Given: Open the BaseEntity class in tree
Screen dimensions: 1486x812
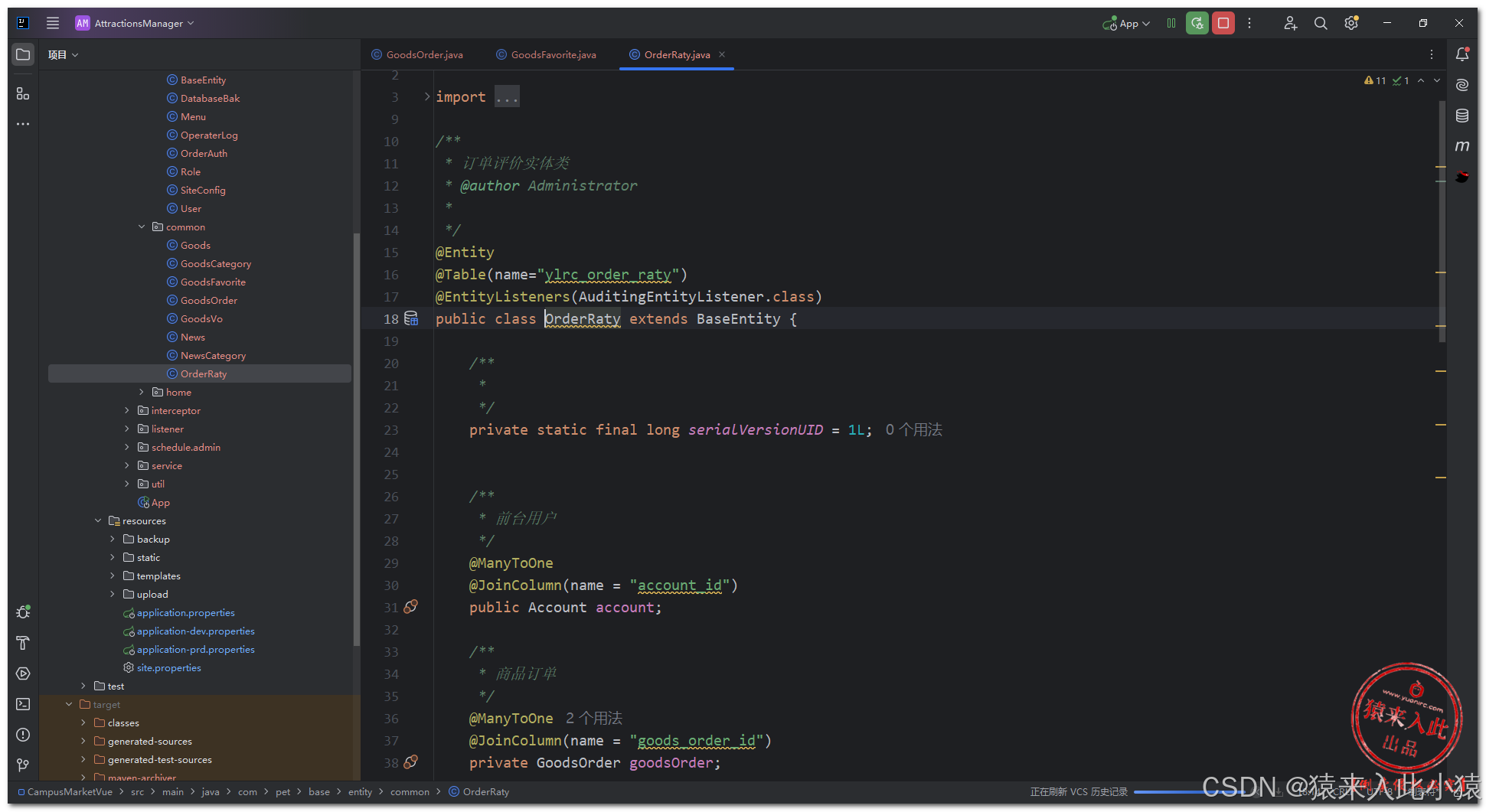Looking at the screenshot, I should point(203,80).
